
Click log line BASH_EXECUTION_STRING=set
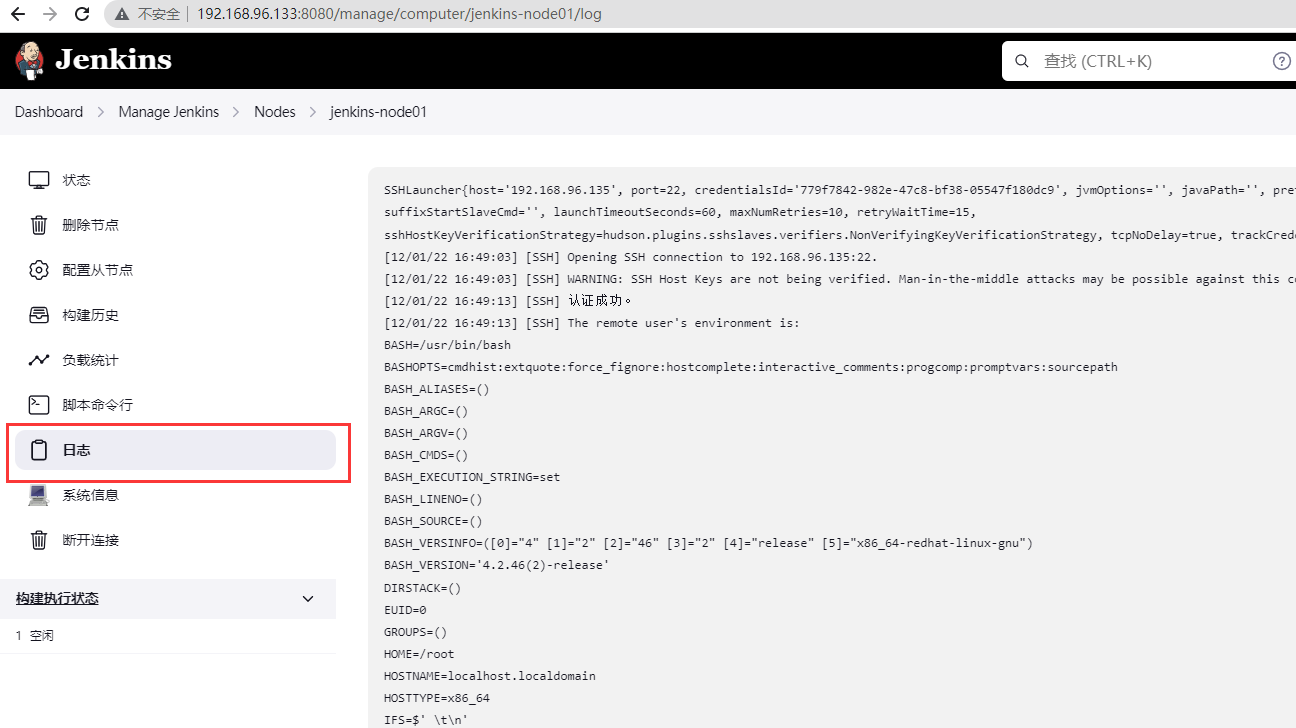click(x=472, y=477)
